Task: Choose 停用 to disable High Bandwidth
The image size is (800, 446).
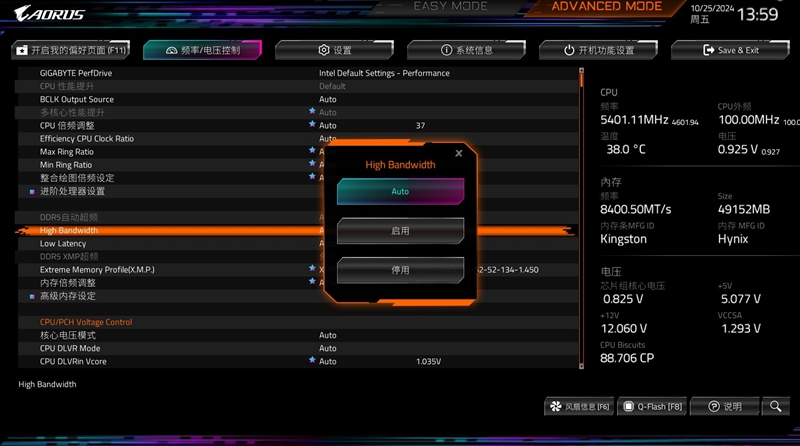Action: 400,270
